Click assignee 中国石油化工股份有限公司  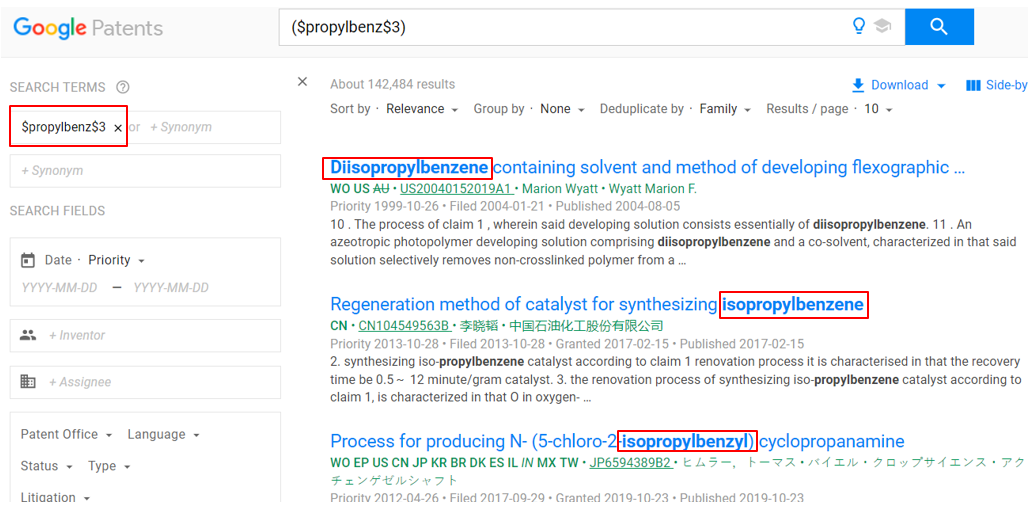point(588,326)
